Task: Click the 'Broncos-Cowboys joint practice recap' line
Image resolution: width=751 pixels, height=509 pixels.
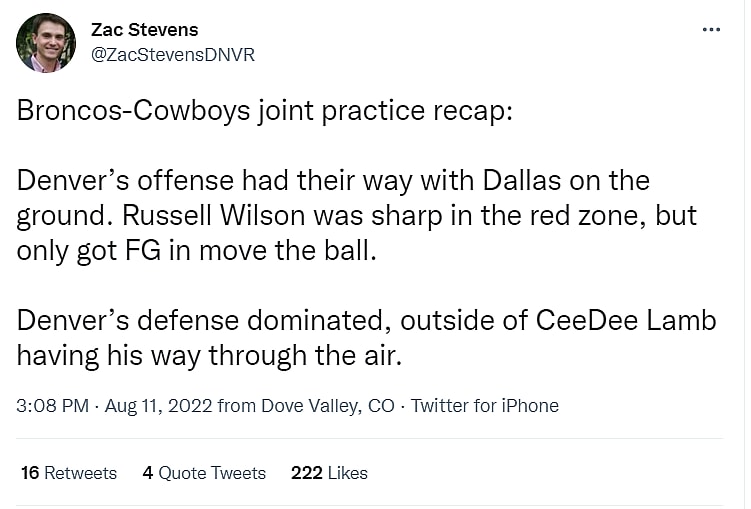Action: tap(264, 111)
